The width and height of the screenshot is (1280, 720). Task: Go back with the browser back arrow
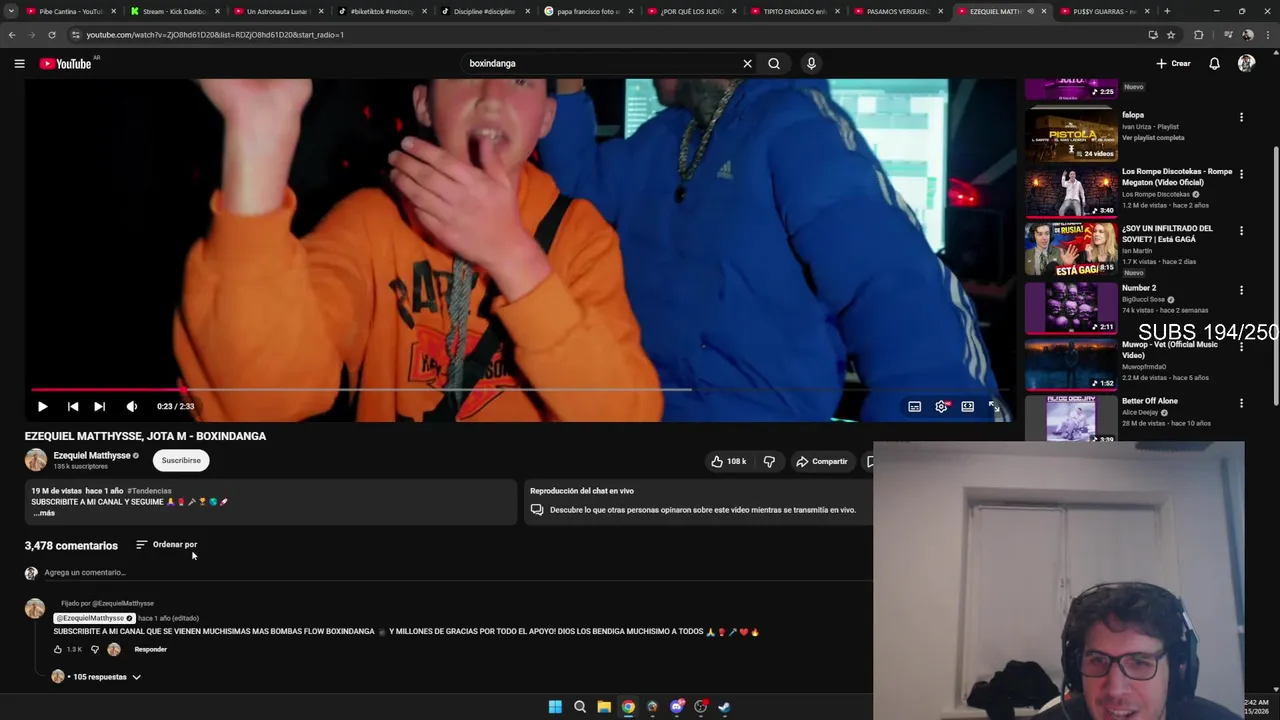pyautogui.click(x=12, y=35)
